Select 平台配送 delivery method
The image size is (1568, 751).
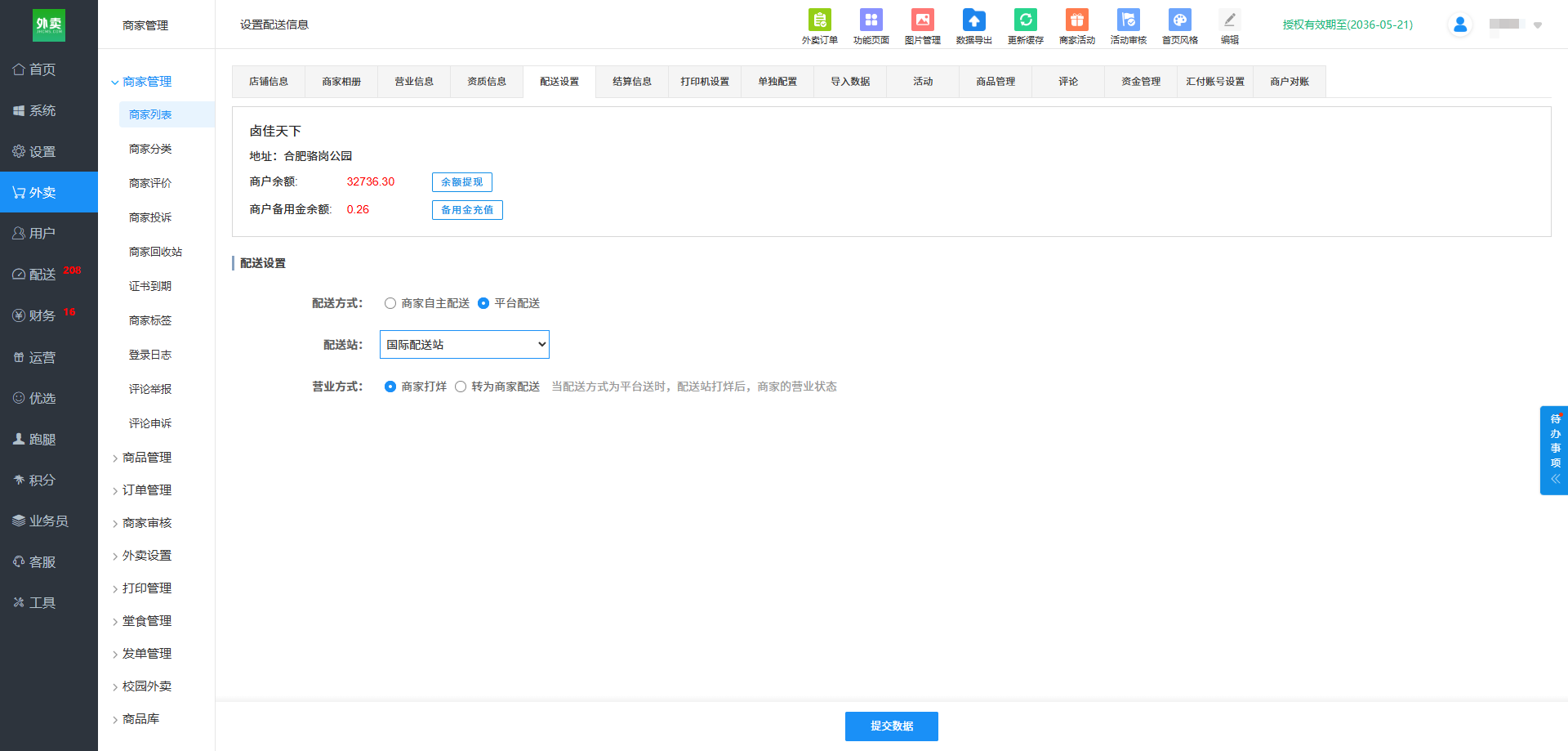point(483,303)
